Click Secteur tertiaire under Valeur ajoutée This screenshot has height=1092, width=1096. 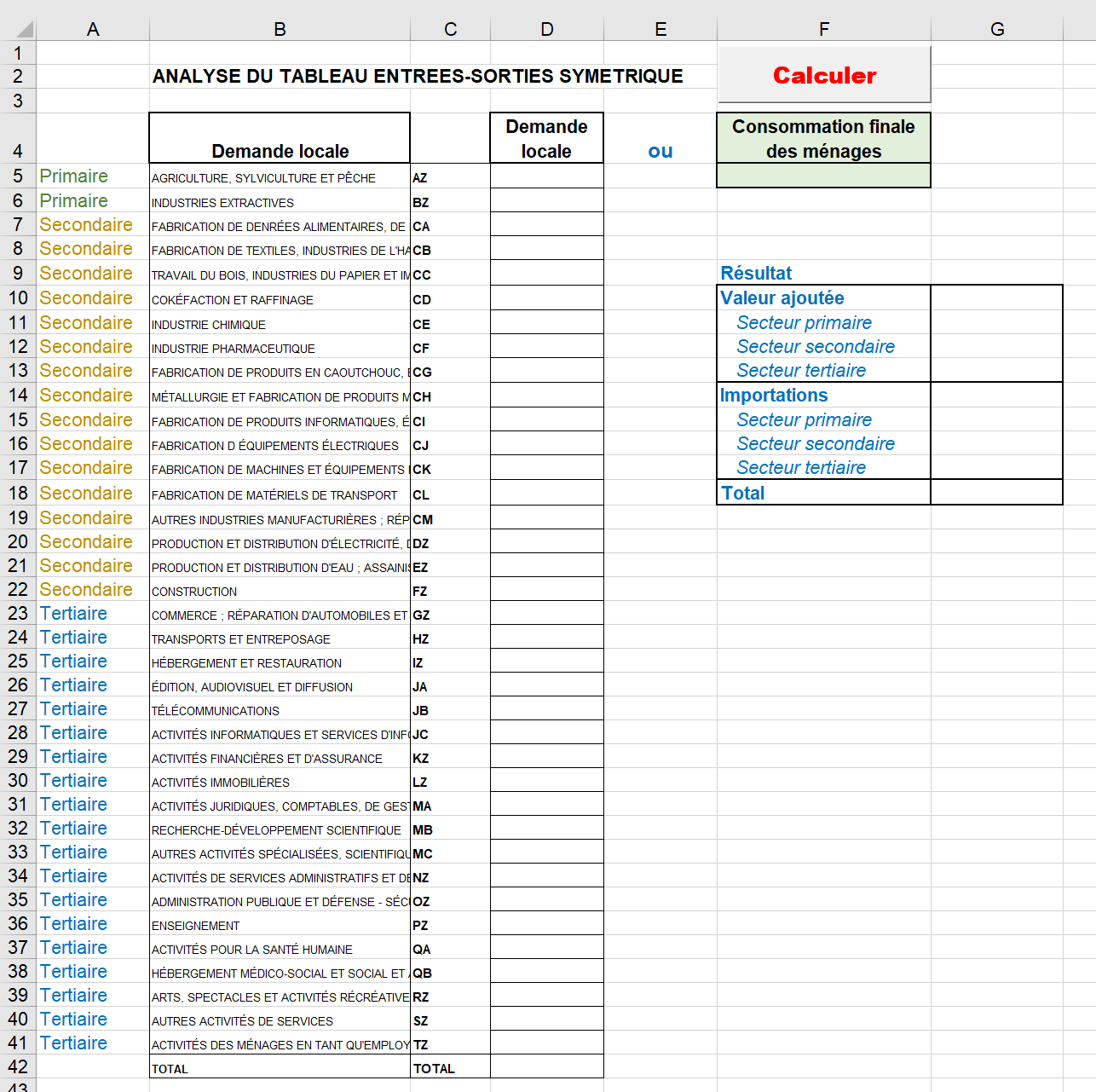(801, 370)
